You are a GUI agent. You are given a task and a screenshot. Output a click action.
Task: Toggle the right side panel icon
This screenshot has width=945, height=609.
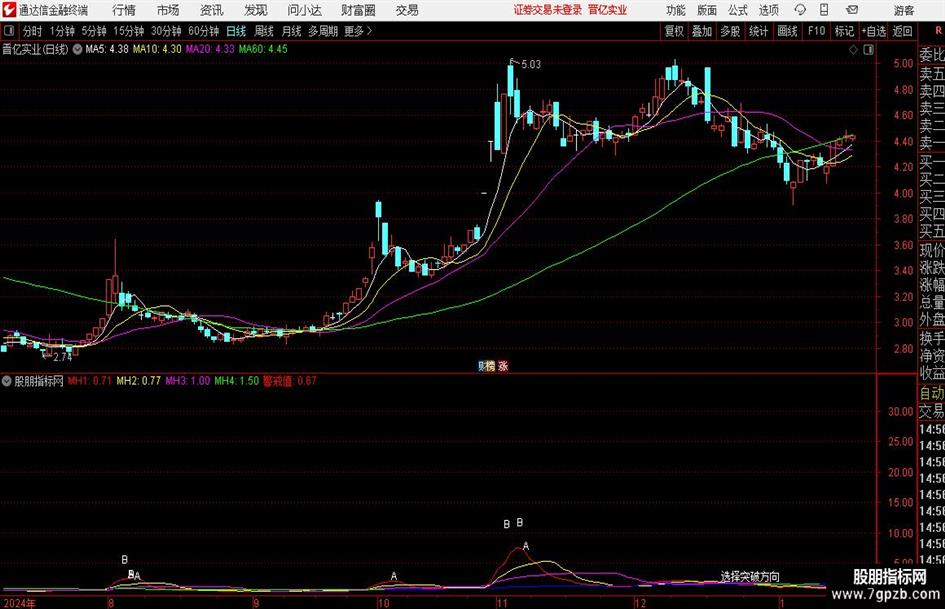[868, 49]
